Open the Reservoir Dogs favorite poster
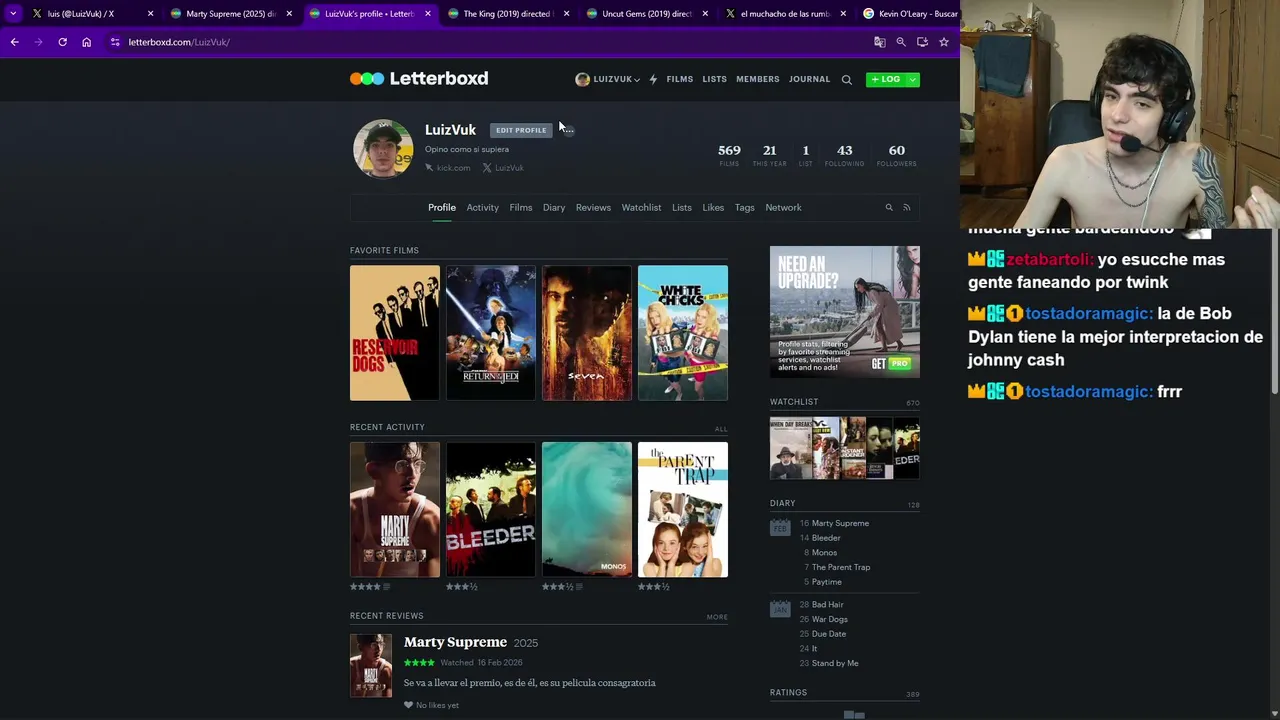Viewport: 1280px width, 720px height. (395, 333)
